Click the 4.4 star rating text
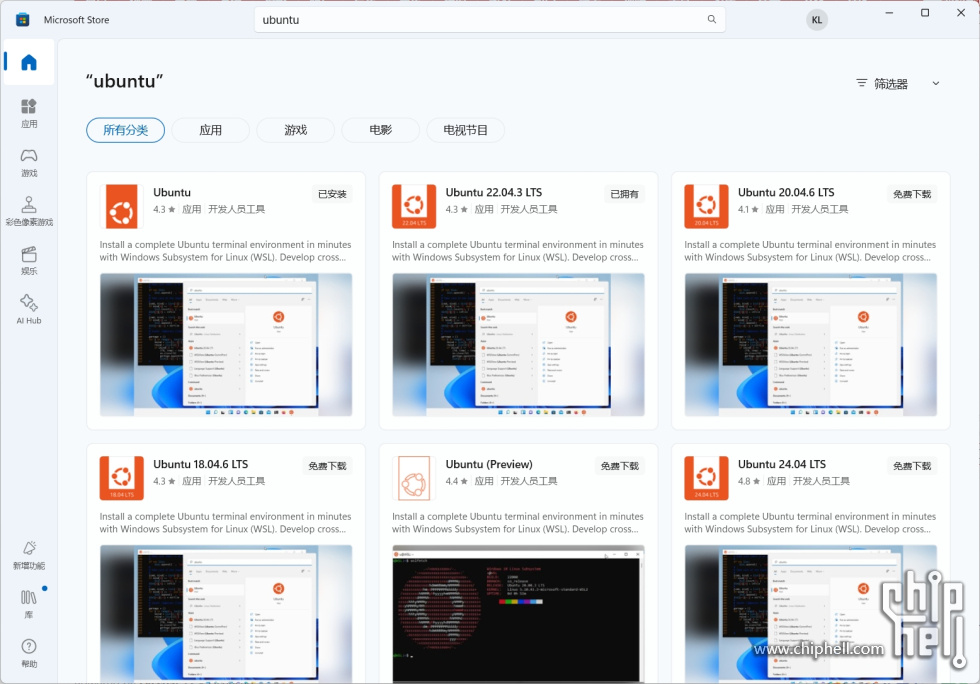Screen dimensions: 980x684 coord(456,481)
